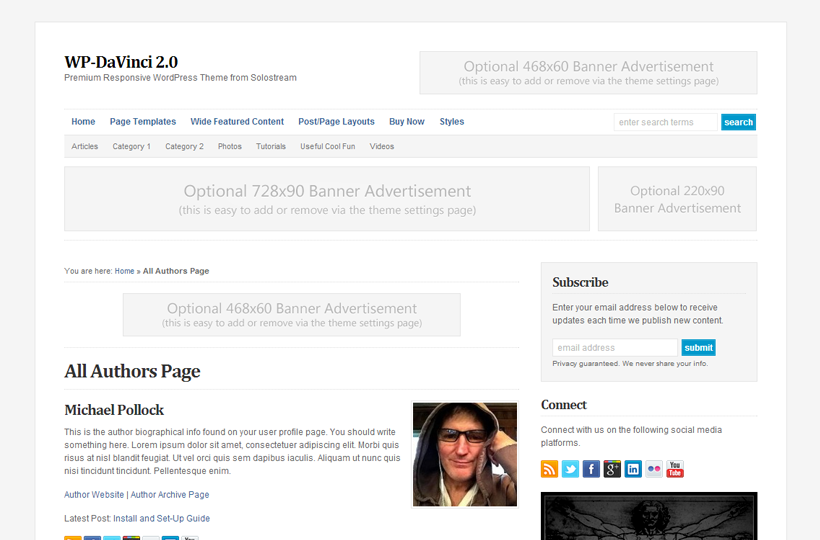820x540 pixels.
Task: Click the blue search button
Action: tap(738, 122)
